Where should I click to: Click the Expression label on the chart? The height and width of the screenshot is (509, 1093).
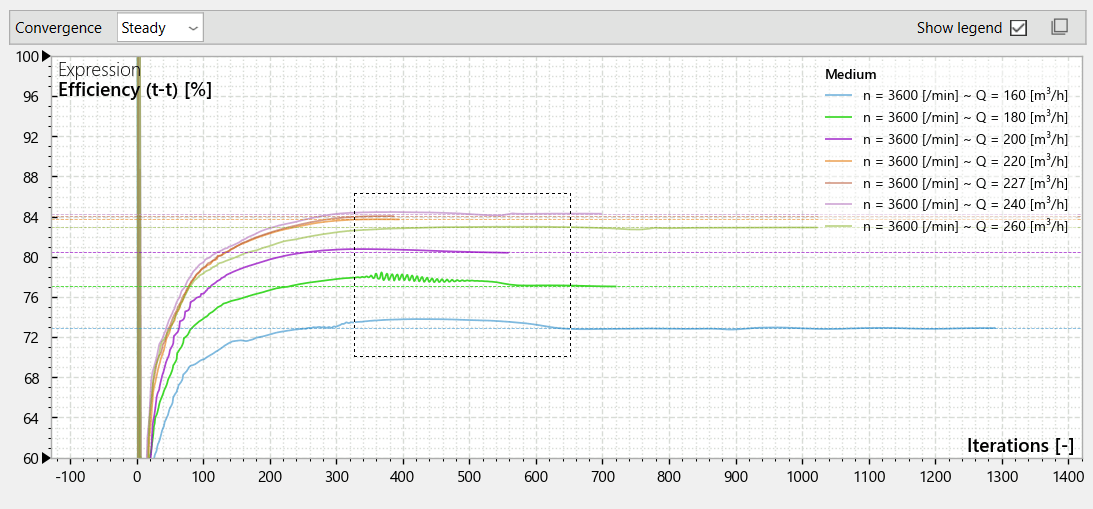tap(99, 70)
